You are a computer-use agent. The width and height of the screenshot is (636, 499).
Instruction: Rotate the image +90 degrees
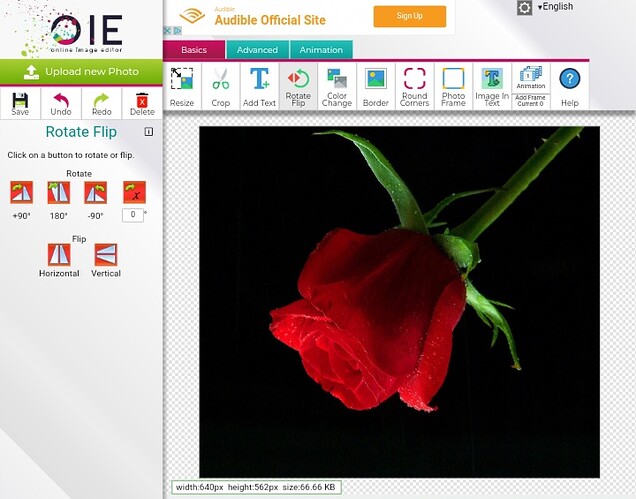click(x=21, y=192)
